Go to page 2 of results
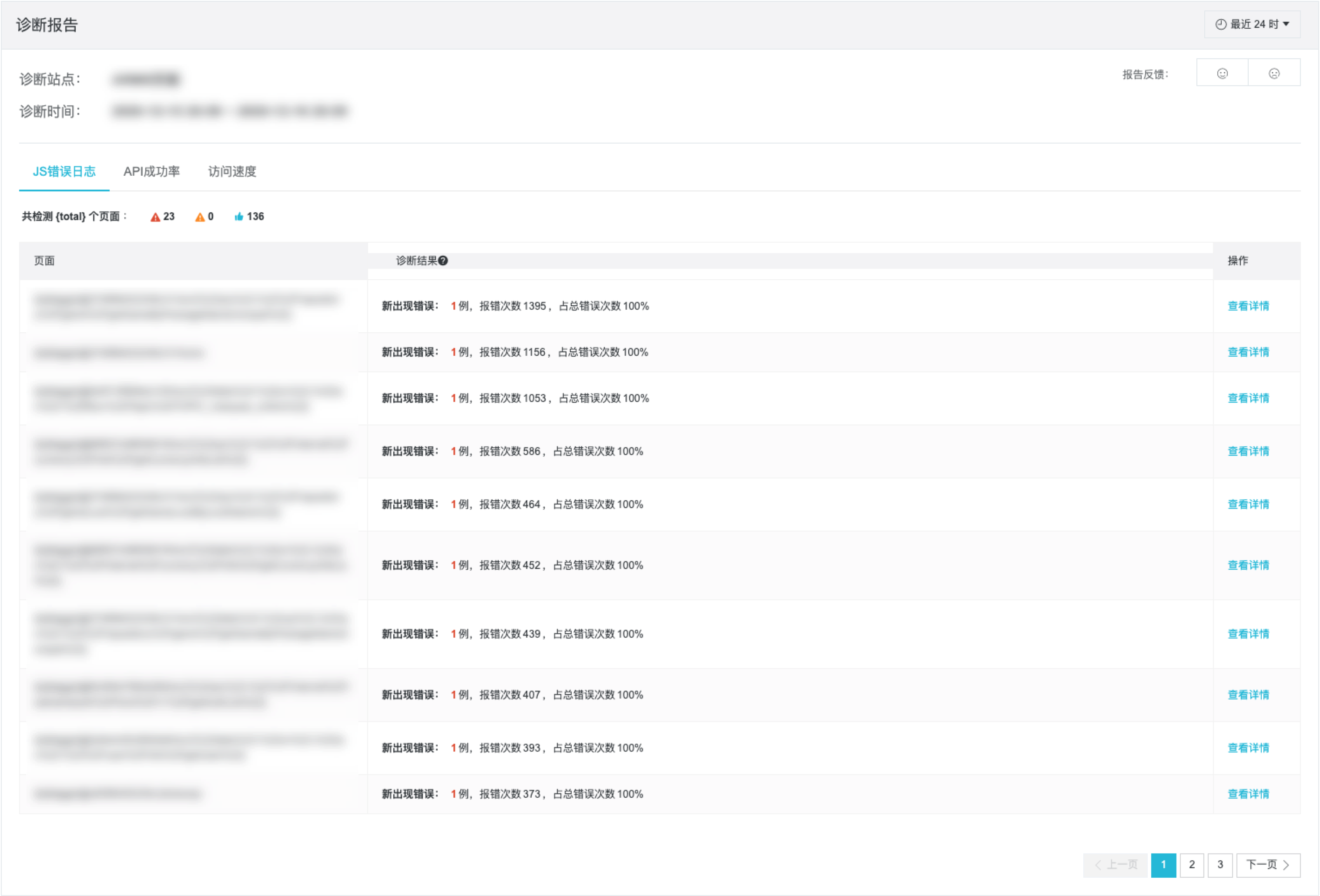Image resolution: width=1320 pixels, height=896 pixels. tap(1192, 865)
